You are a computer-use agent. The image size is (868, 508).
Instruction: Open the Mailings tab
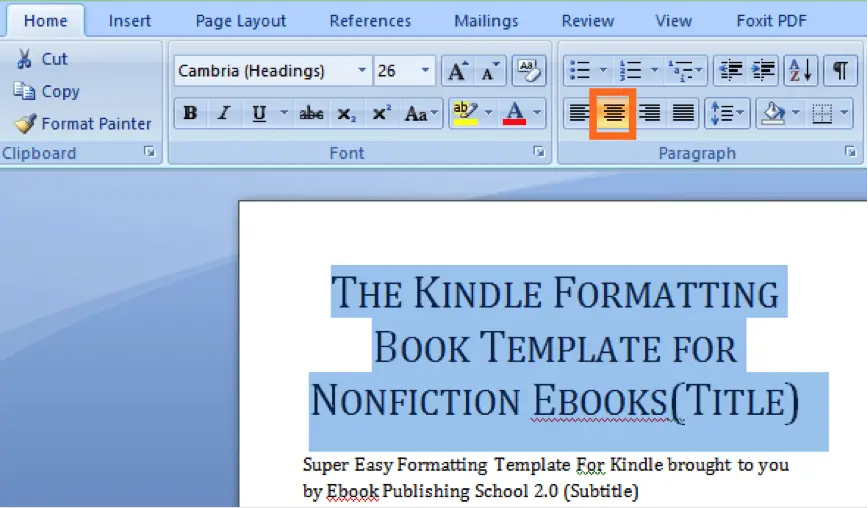coord(486,21)
